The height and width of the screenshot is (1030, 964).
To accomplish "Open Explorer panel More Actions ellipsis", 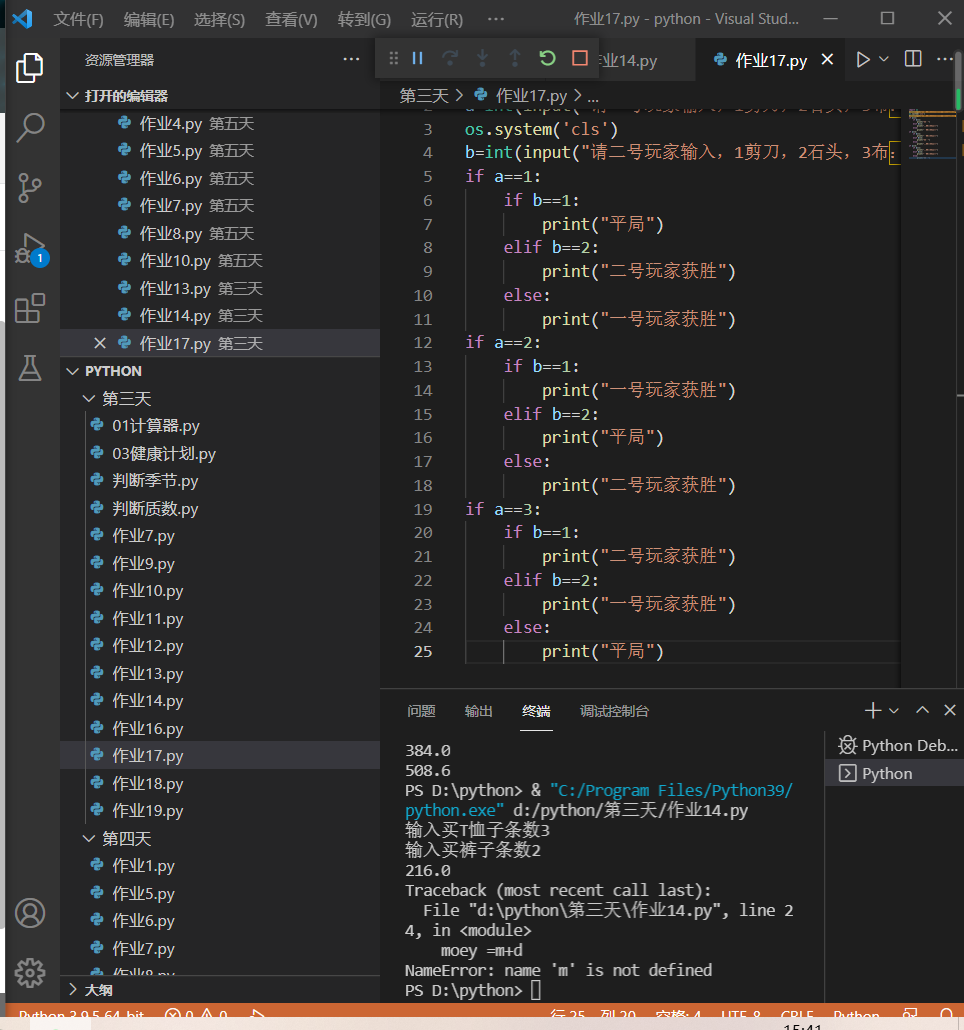I will click(x=351, y=60).
